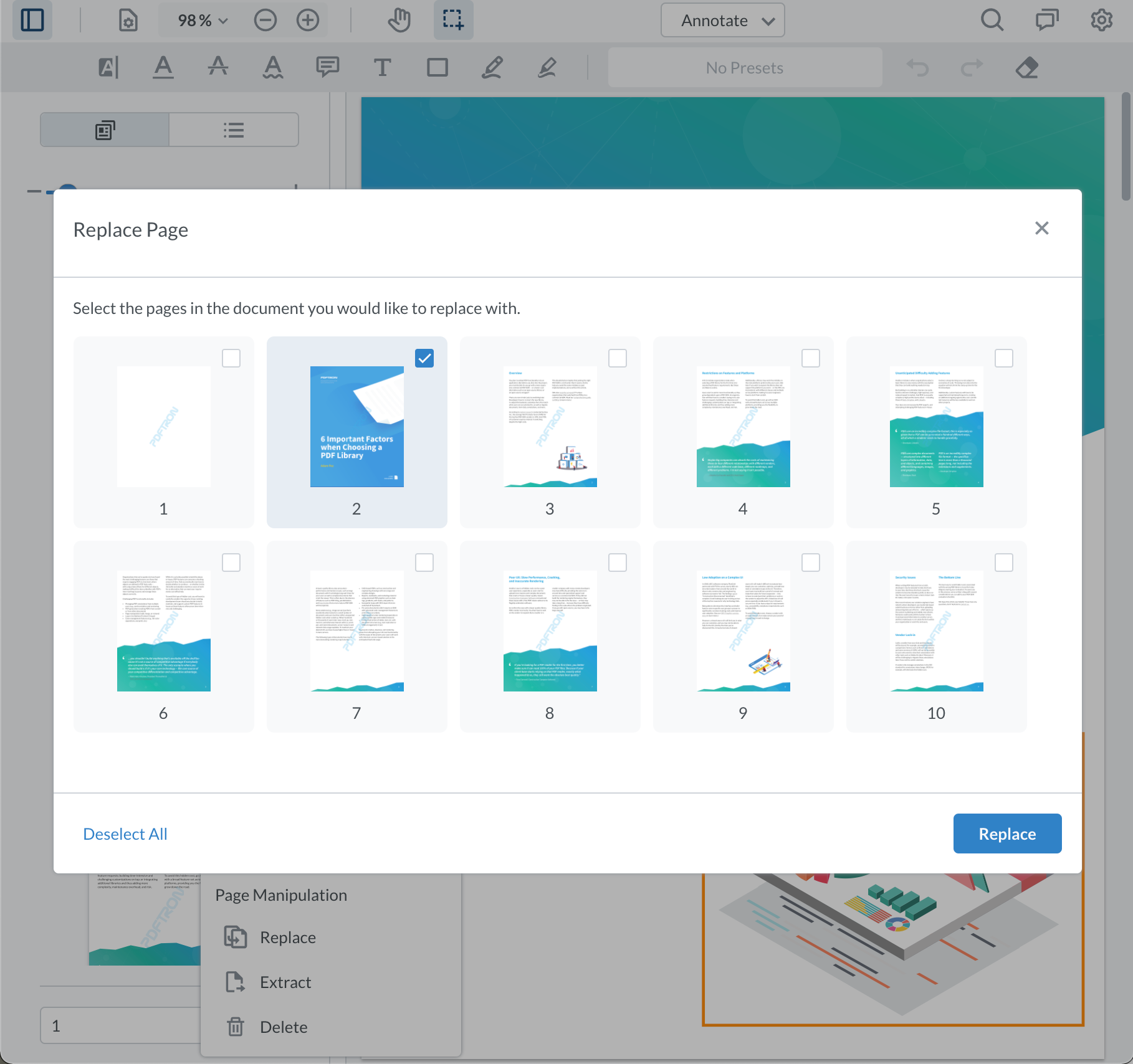Check the checkbox for page 5
Viewport: 1133px width, 1064px height.
tap(1004, 358)
